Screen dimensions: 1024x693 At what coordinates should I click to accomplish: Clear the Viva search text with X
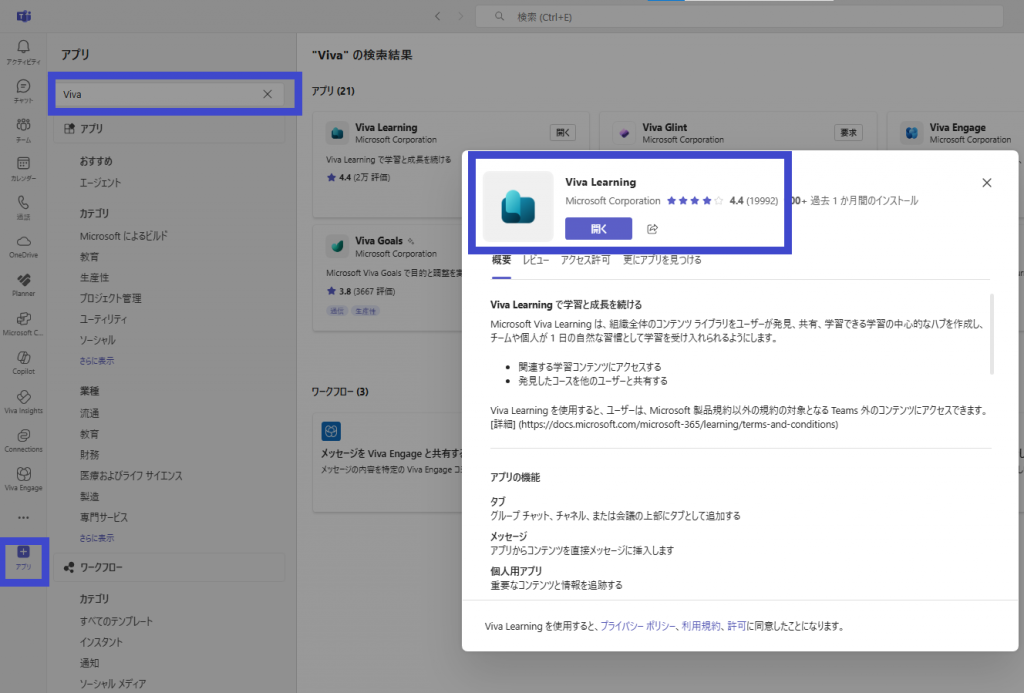click(x=267, y=94)
